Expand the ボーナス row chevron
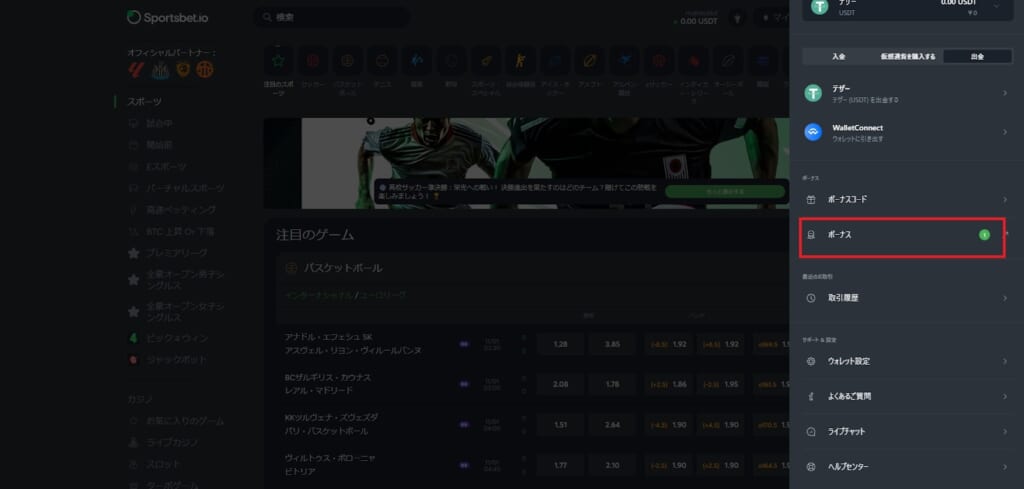The width and height of the screenshot is (1024, 489). click(x=1006, y=234)
